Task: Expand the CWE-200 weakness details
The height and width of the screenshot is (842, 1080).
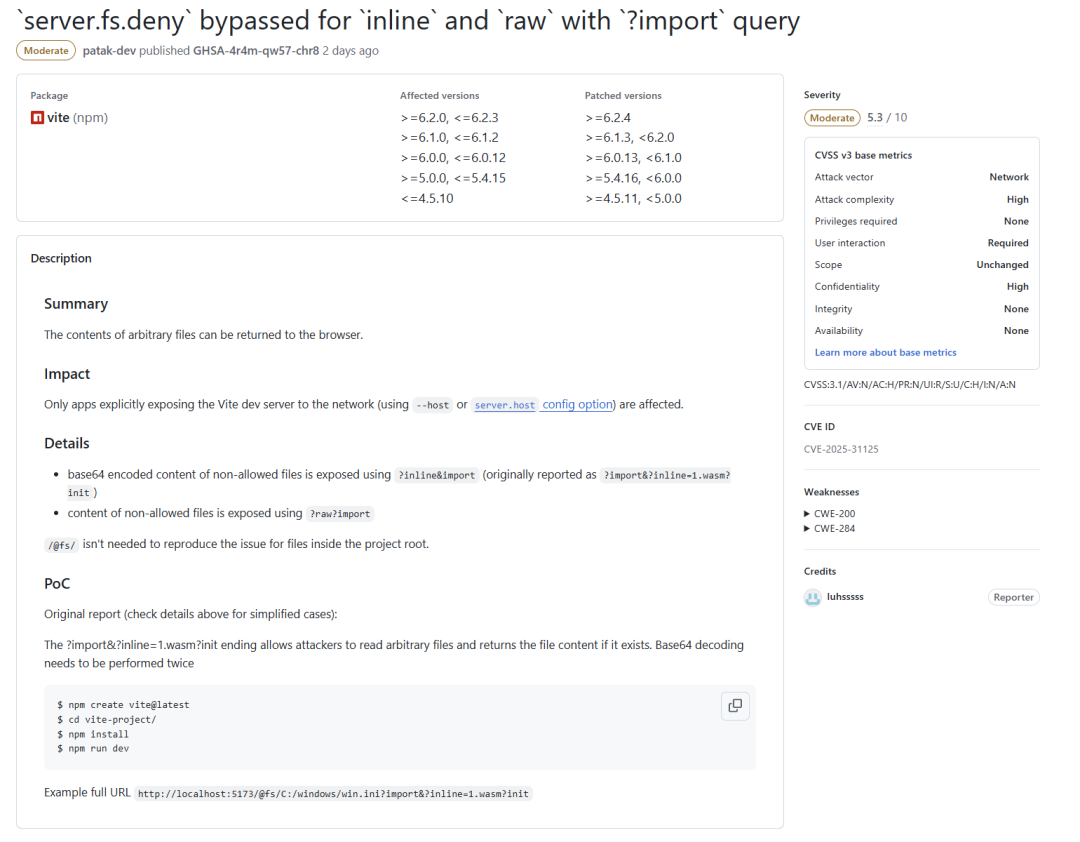Action: pos(830,513)
